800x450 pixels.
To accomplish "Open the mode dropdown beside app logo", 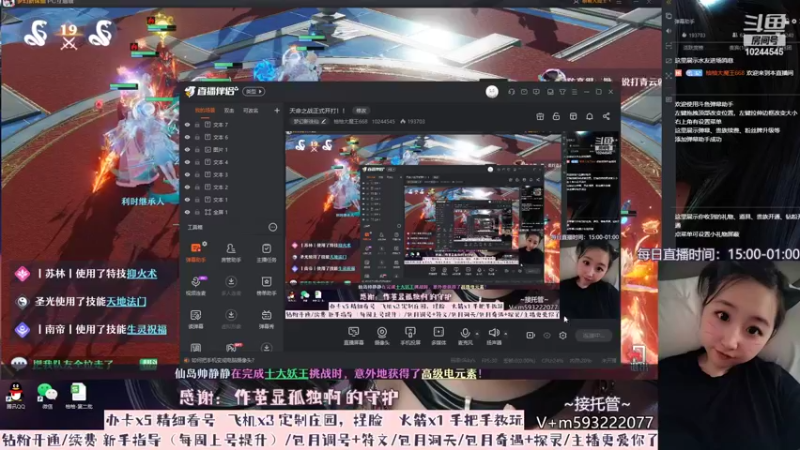I will [x=254, y=92].
